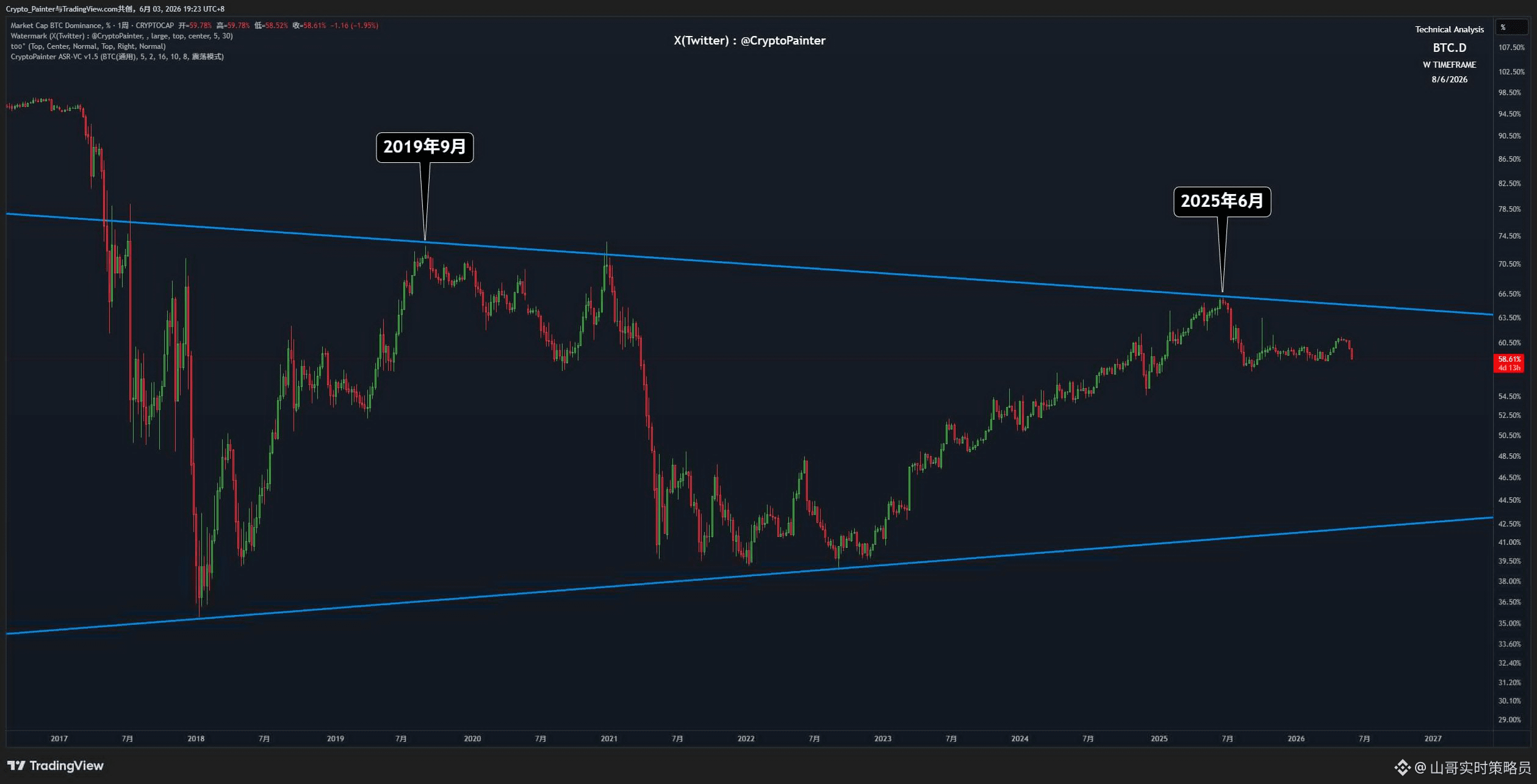Click the BTC.D symbol label
This screenshot has height=784, width=1537.
point(1449,48)
